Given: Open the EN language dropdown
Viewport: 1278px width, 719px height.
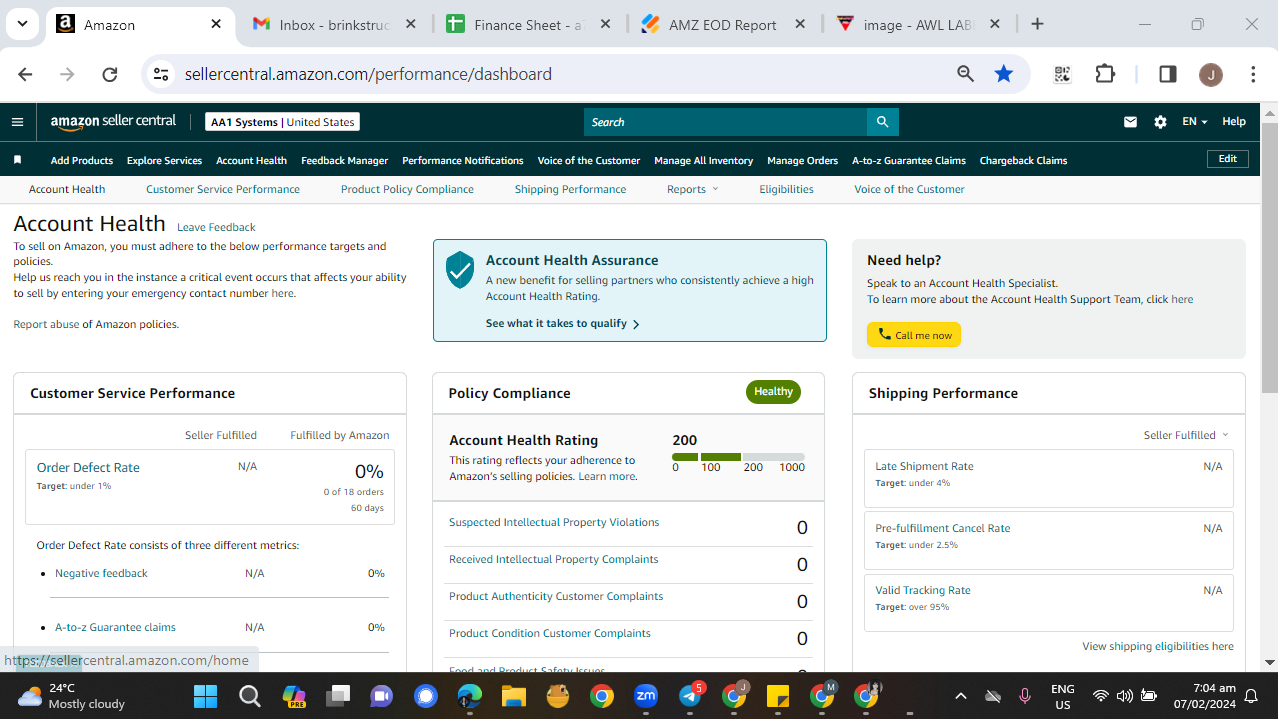Looking at the screenshot, I should click(1195, 122).
